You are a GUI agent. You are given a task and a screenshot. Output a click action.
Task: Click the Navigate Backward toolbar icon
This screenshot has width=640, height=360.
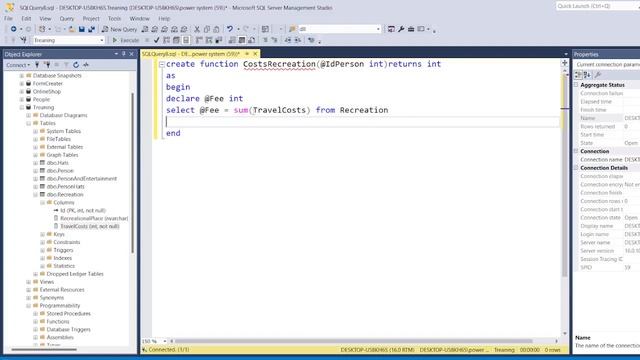13,29
